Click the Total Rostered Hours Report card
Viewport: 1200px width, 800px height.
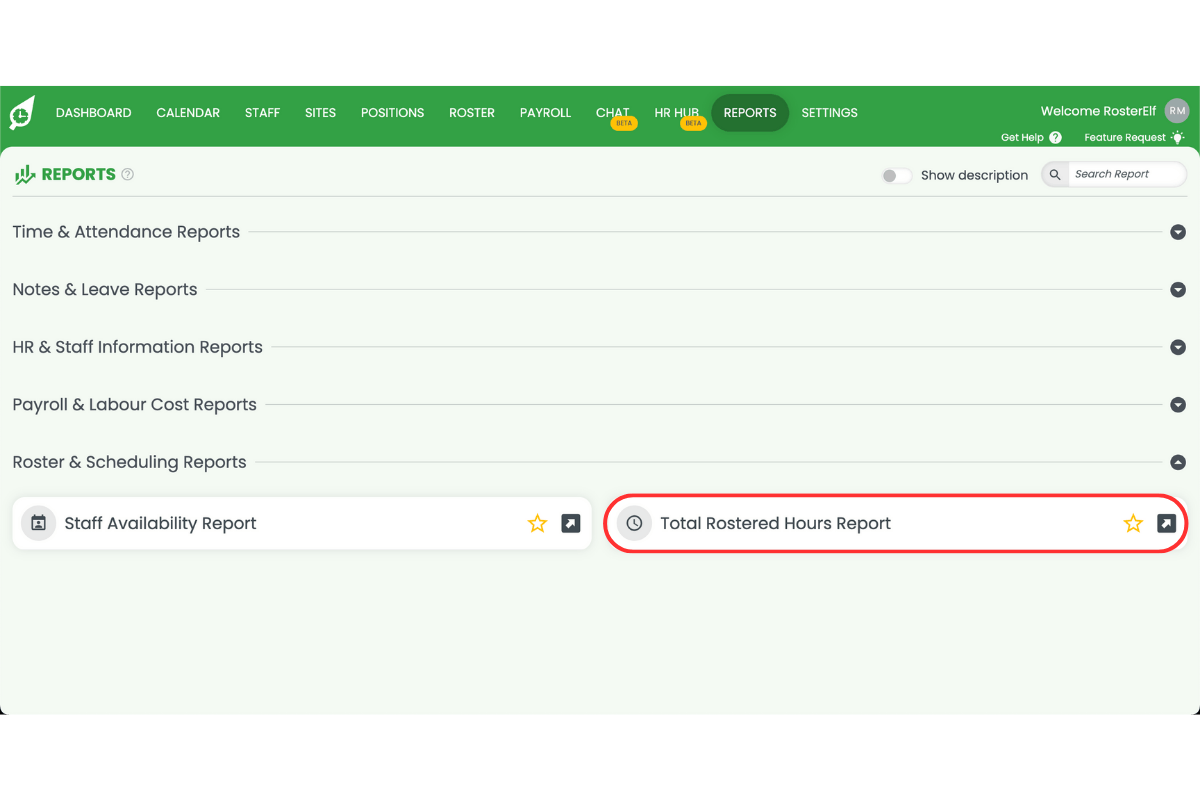point(775,523)
